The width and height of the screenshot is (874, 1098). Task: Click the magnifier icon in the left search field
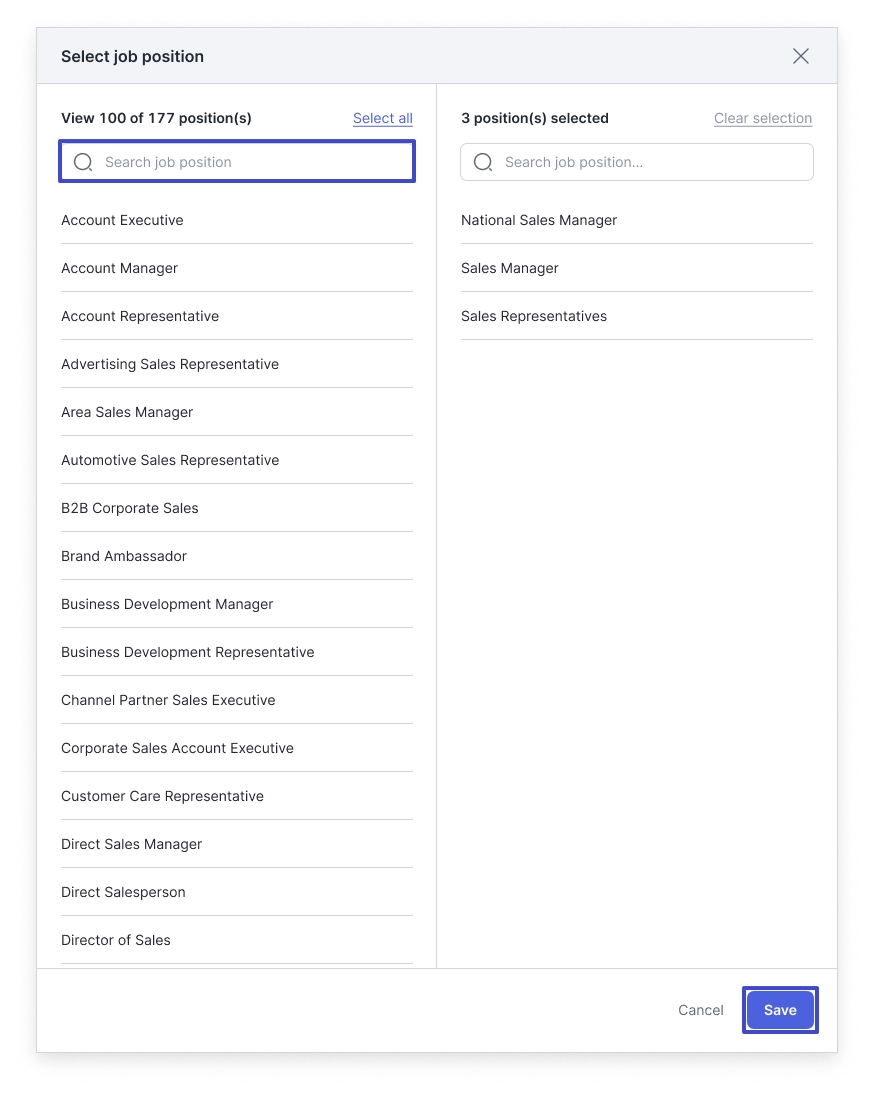click(83, 161)
